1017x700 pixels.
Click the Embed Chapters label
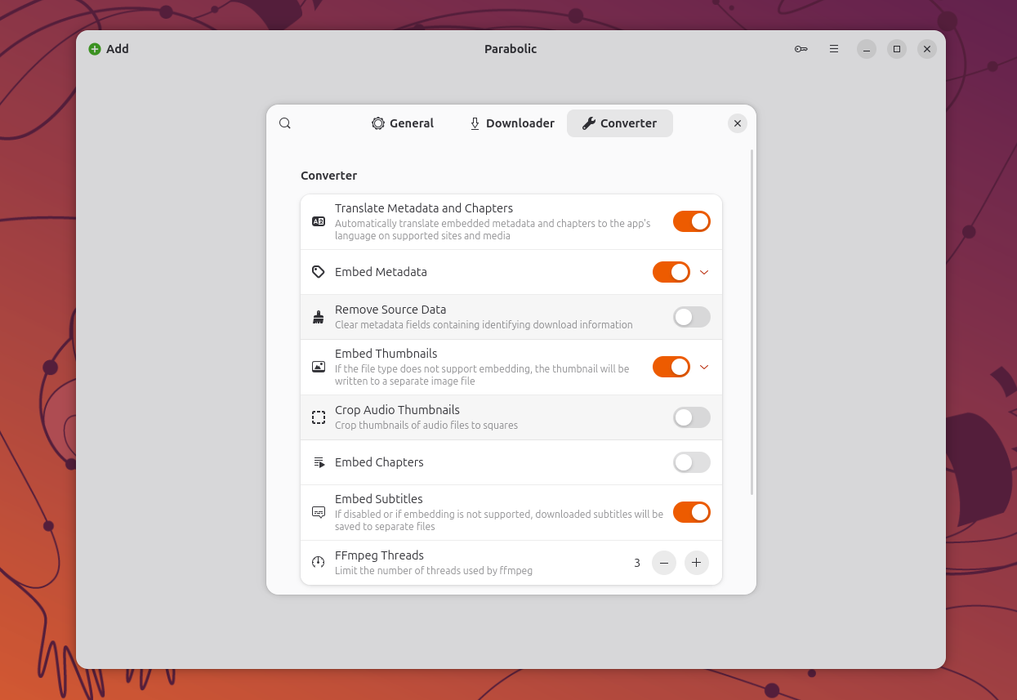(379, 463)
